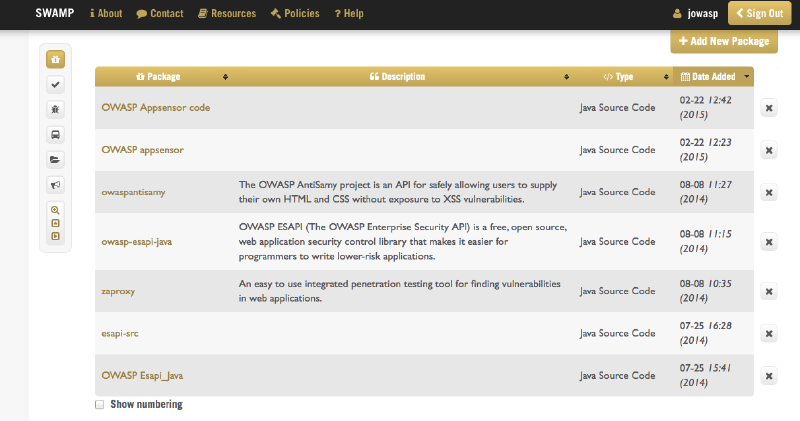Screen dimensions: 800x421
Task: Click the date 02-22 12:42 (2015)
Action: (x=706, y=107)
